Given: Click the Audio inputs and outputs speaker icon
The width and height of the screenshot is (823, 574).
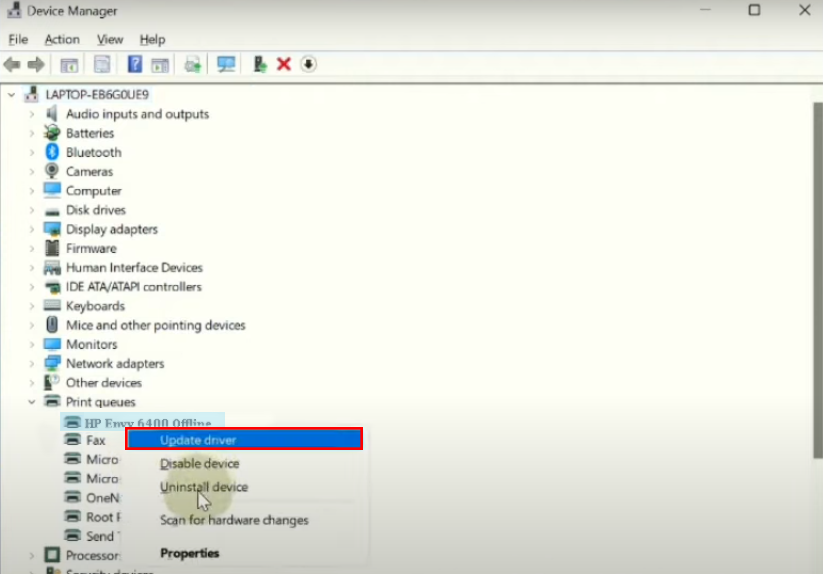Looking at the screenshot, I should [x=51, y=113].
